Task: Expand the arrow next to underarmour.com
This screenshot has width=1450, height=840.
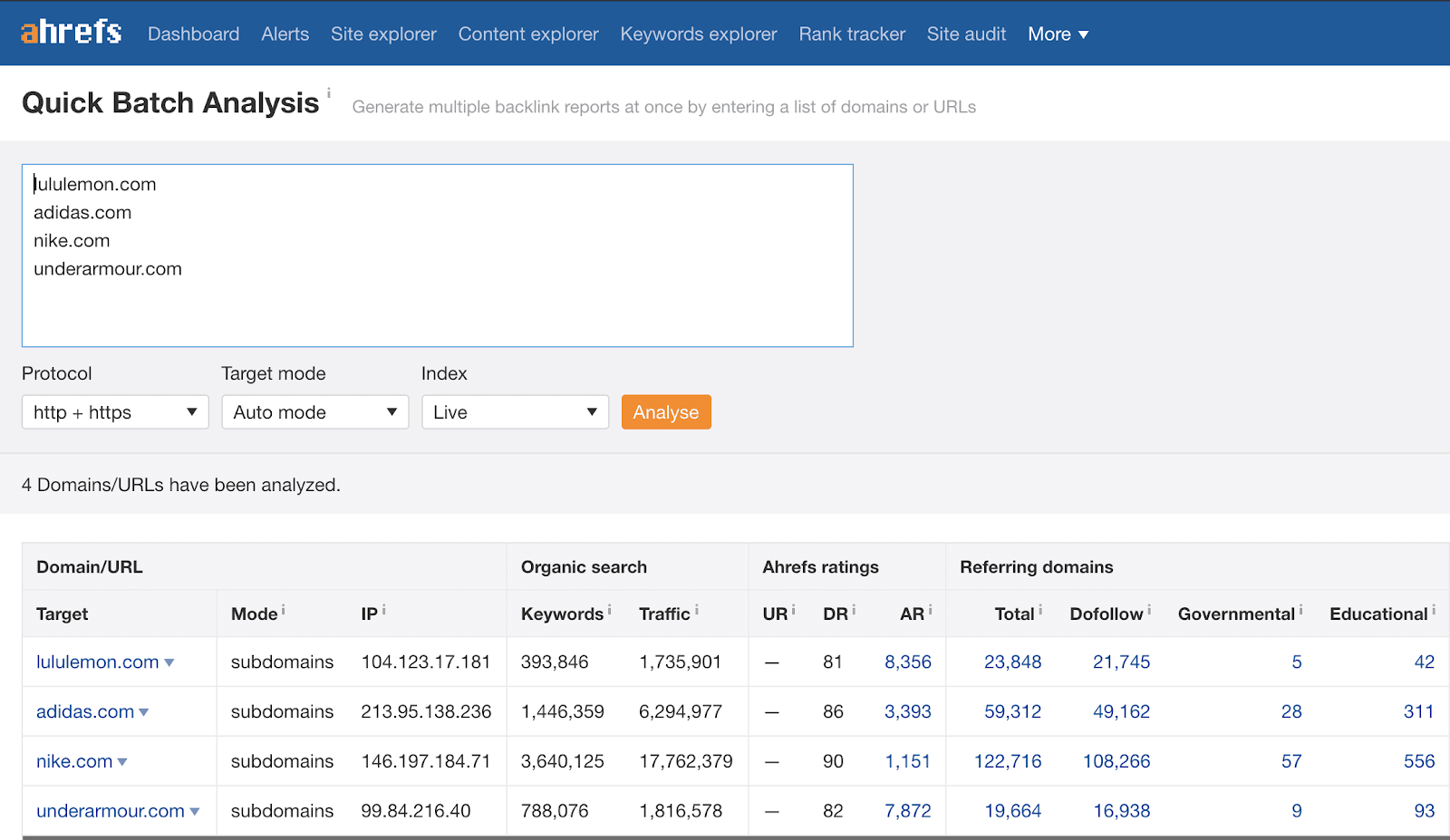Action: [195, 812]
